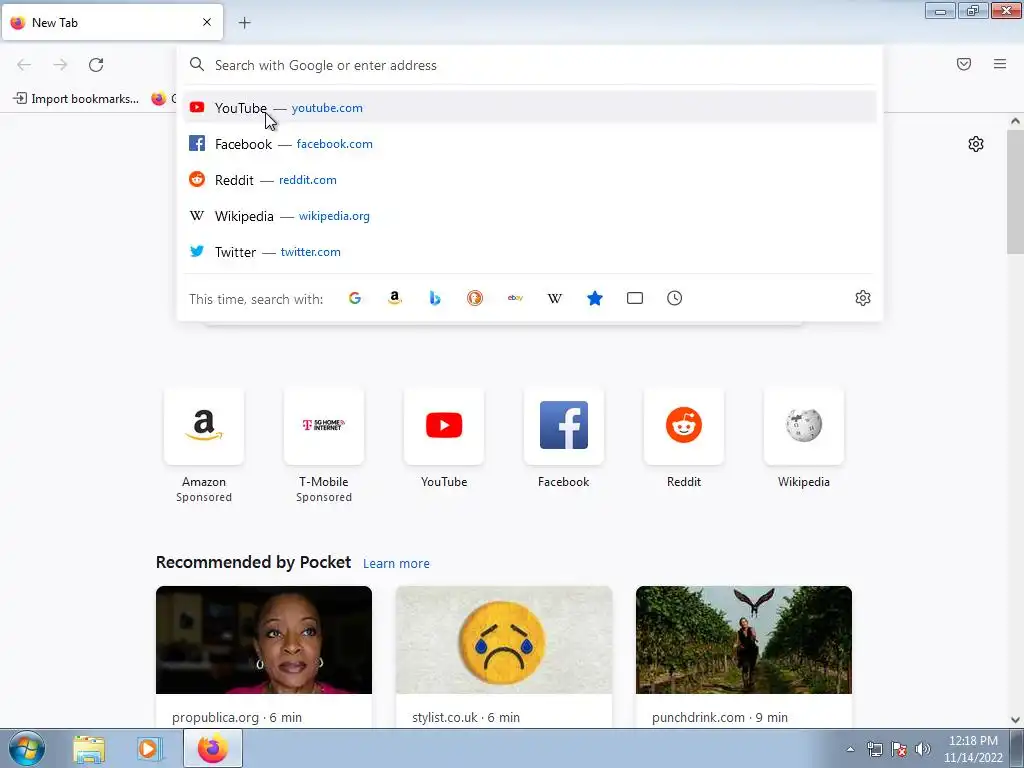Search this time with DuckDuckGo
The image size is (1024, 768).
coord(475,298)
